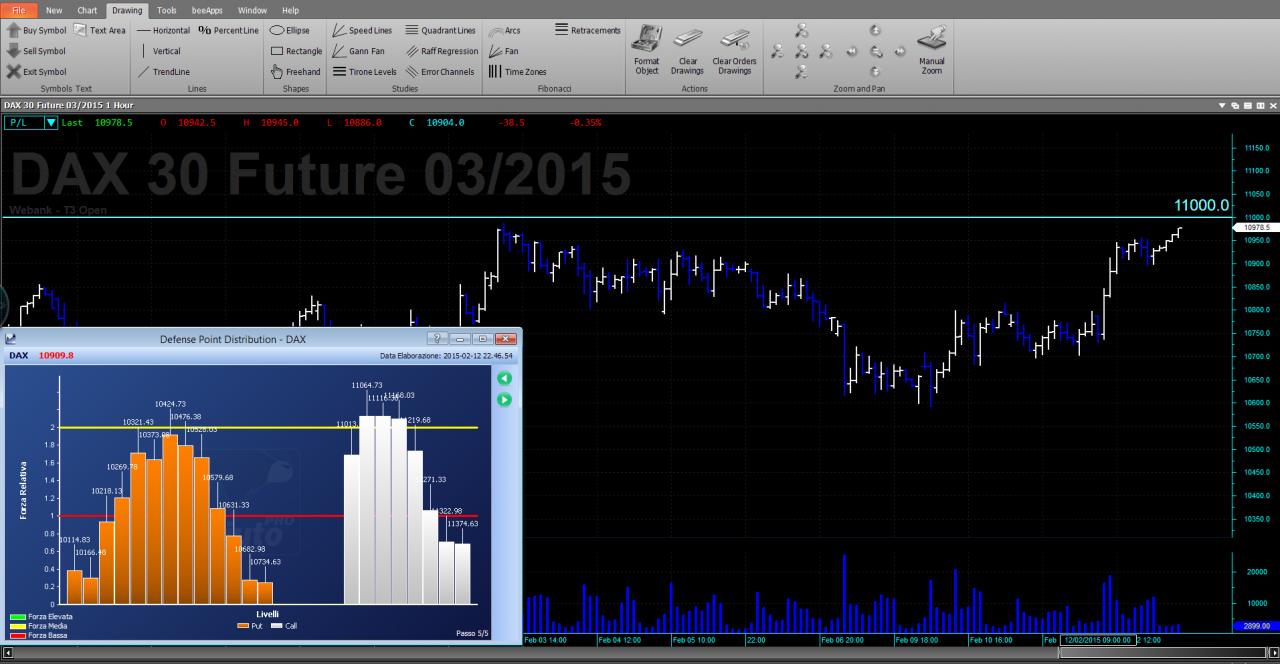Select the Buy Symbol tool
The height and width of the screenshot is (664, 1280).
point(36,30)
